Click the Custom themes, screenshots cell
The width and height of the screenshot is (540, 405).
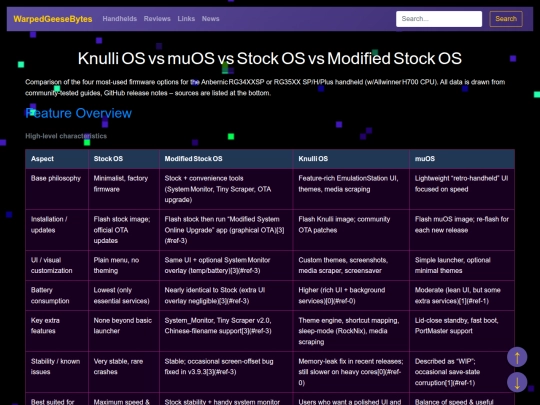(x=351, y=265)
